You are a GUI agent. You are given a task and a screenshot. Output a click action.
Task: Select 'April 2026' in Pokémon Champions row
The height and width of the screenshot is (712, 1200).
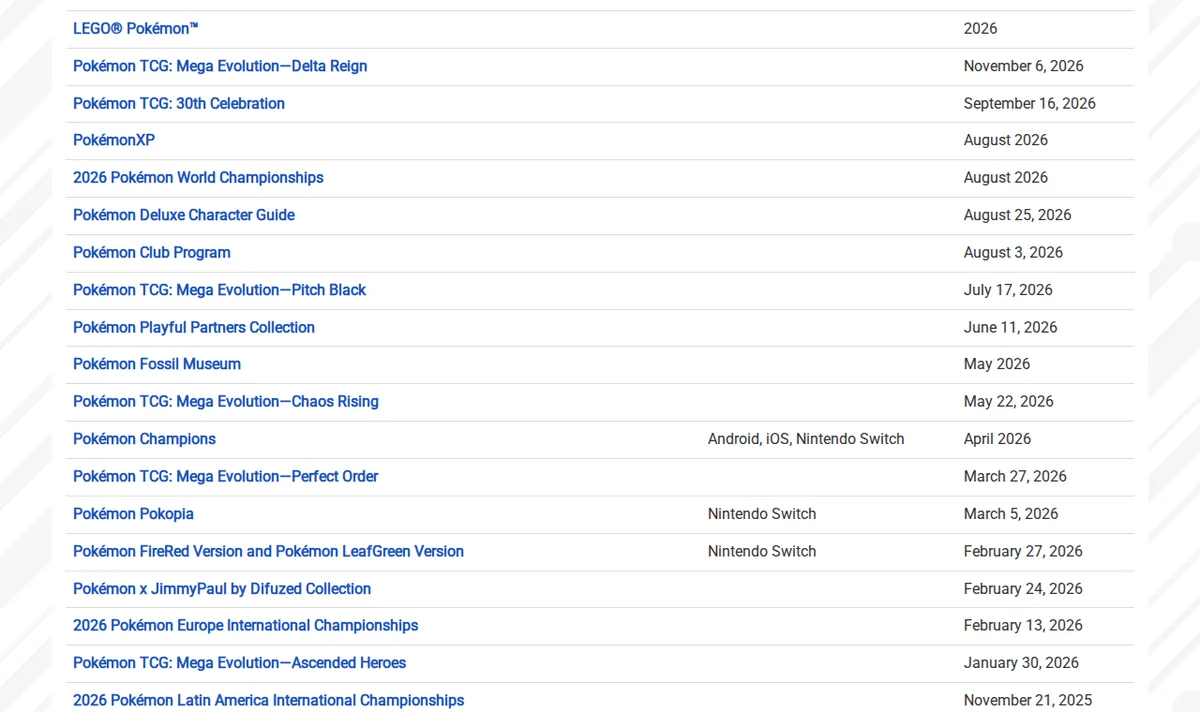[997, 439]
